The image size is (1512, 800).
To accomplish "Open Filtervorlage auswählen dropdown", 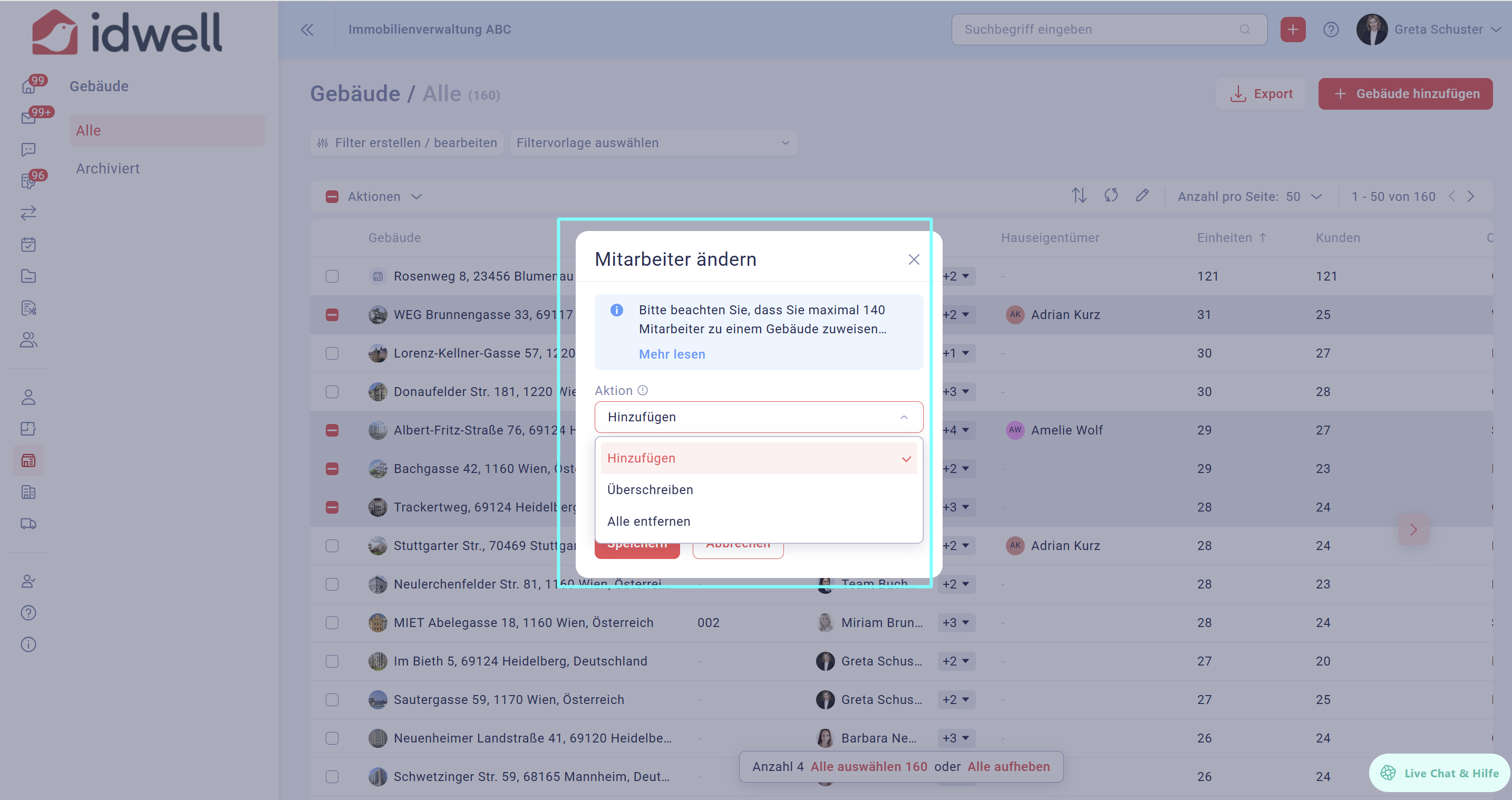I will [x=653, y=142].
